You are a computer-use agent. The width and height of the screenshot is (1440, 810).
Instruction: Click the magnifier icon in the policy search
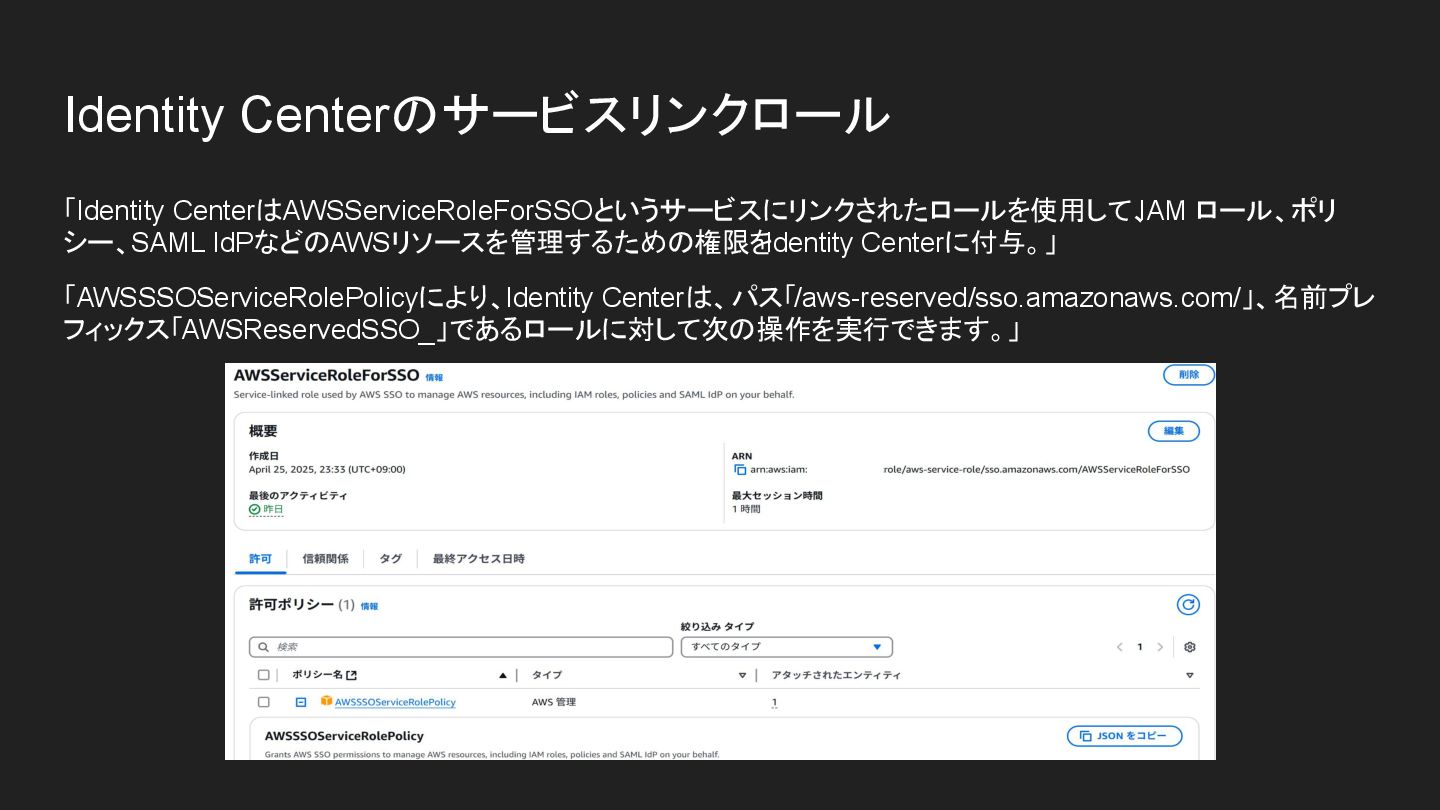click(x=263, y=647)
